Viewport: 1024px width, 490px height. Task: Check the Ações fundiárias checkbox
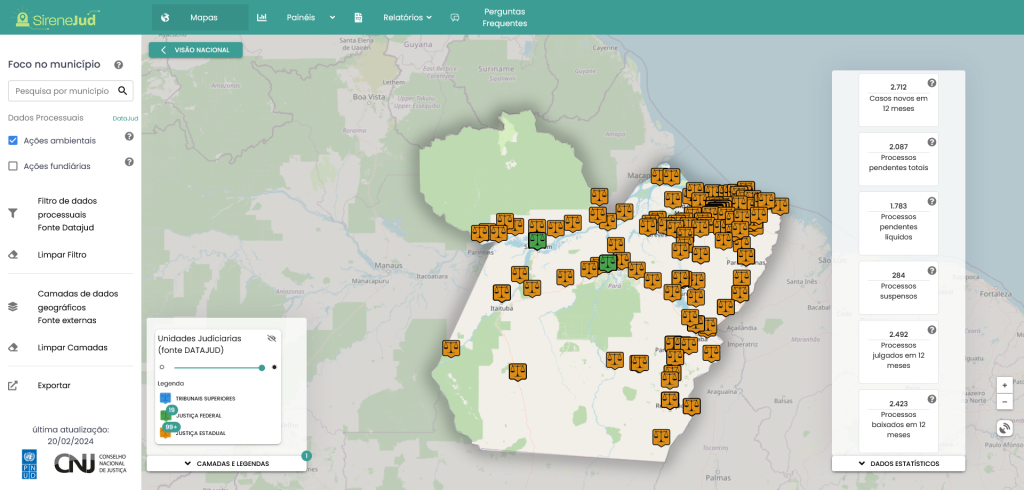pos(12,166)
